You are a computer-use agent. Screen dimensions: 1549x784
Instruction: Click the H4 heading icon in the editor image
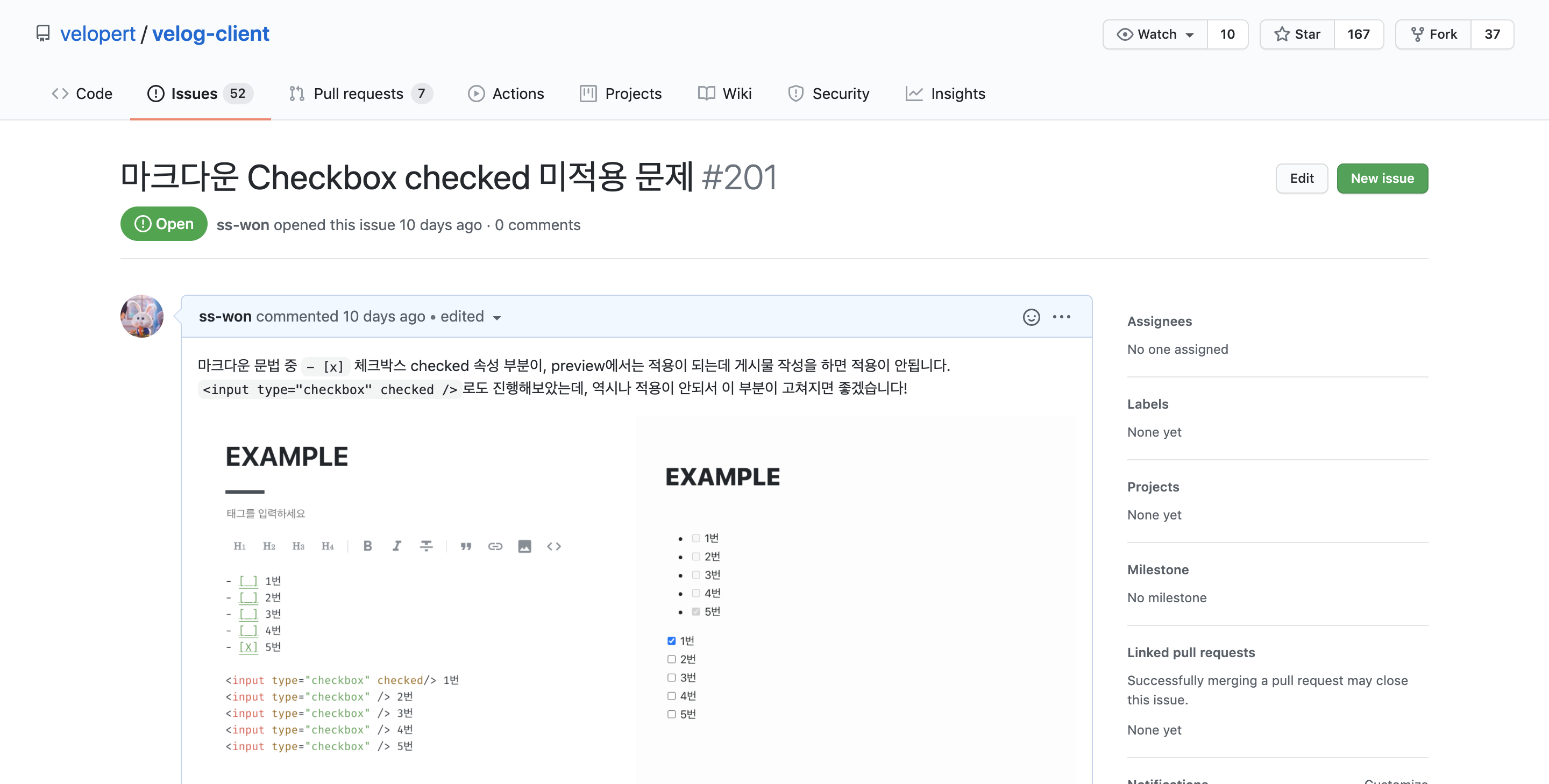pyautogui.click(x=328, y=546)
